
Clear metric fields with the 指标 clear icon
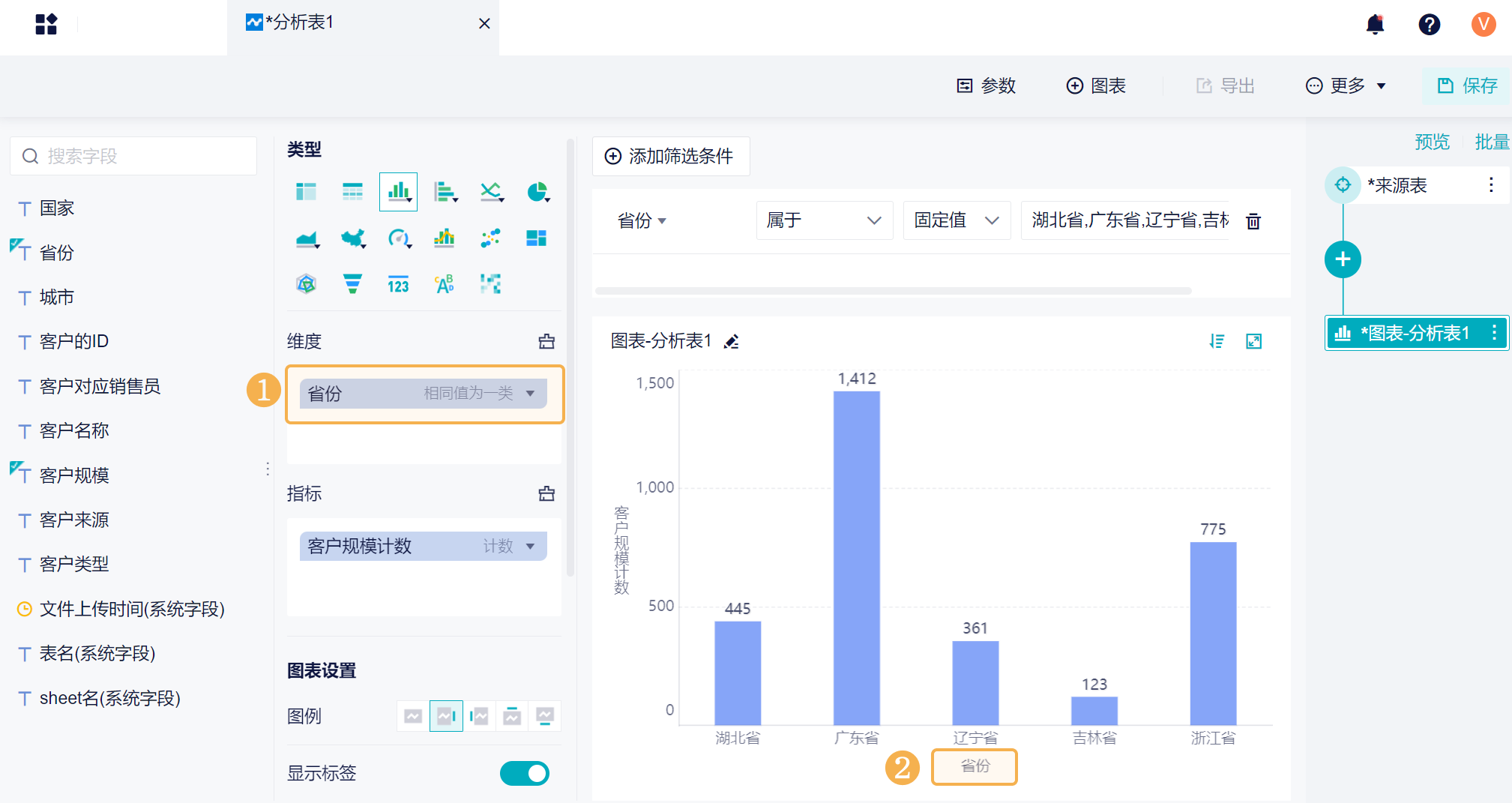tap(546, 494)
